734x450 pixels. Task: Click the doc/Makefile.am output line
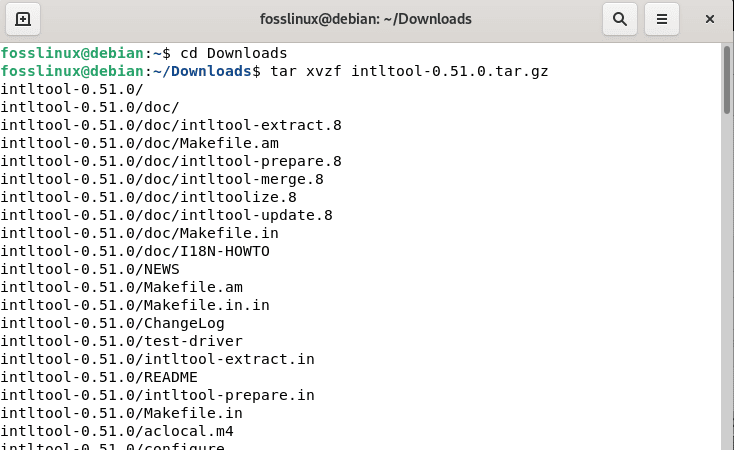click(139, 143)
